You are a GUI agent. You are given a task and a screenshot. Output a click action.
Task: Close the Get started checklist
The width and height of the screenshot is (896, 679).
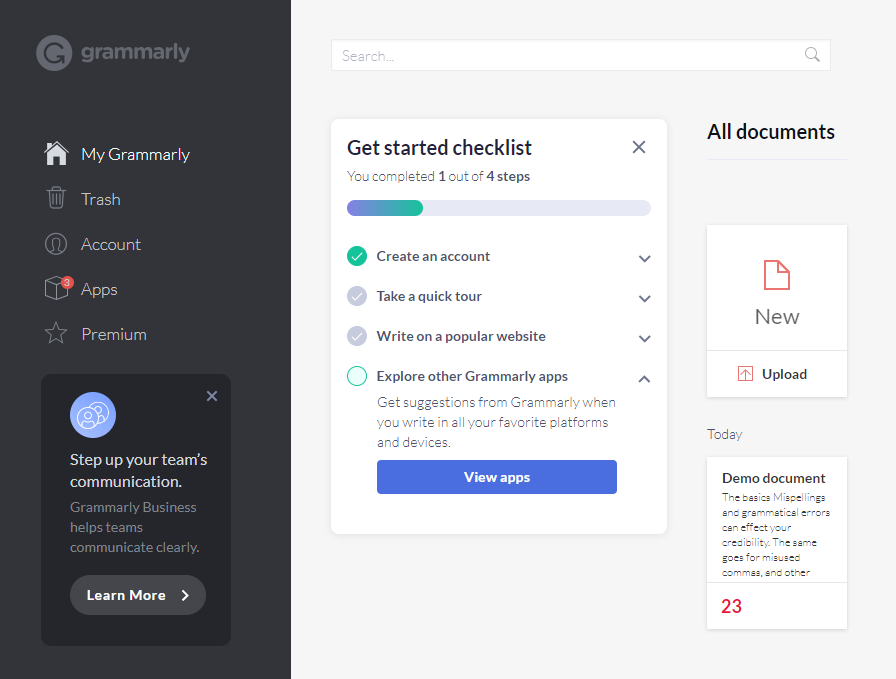(x=639, y=147)
